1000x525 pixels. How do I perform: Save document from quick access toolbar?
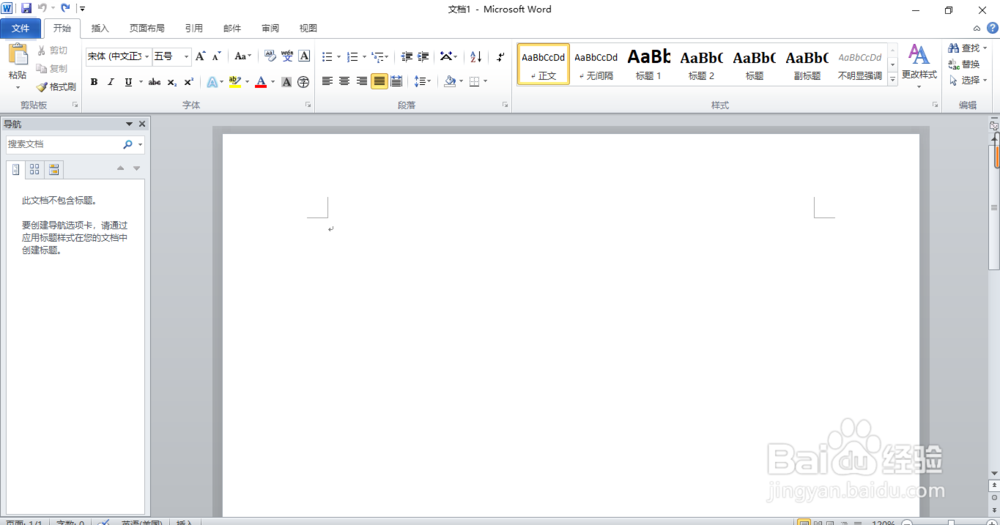click(x=26, y=8)
